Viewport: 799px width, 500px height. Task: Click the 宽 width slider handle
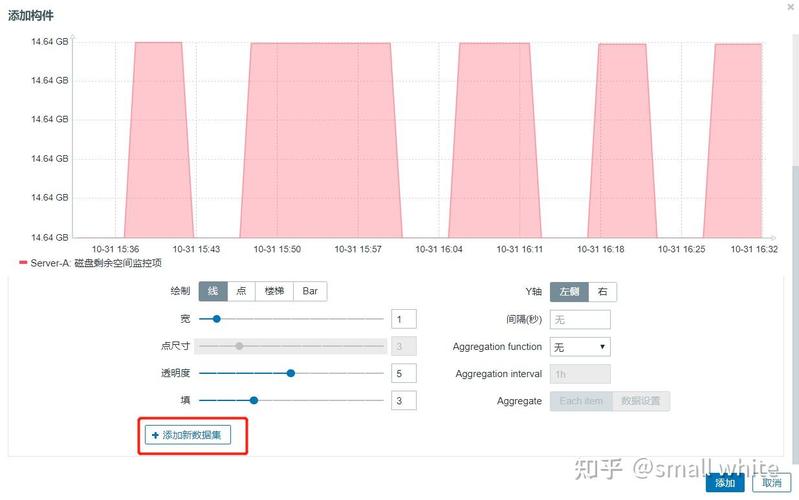tap(217, 319)
